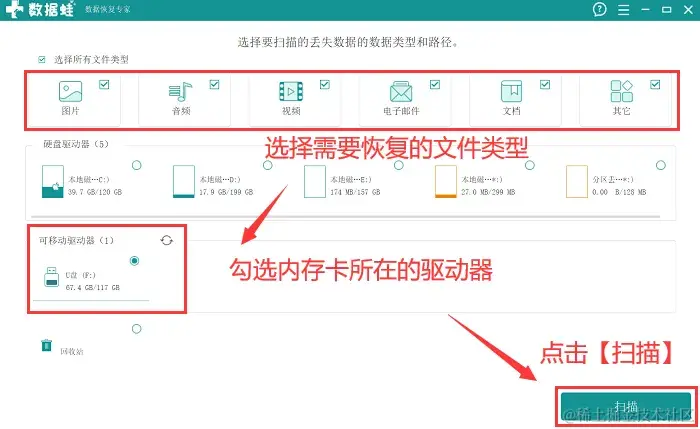The width and height of the screenshot is (700, 429).
Task: Click the 17.9 GB/199 GB size text
Action: pyautogui.click(x=226, y=192)
